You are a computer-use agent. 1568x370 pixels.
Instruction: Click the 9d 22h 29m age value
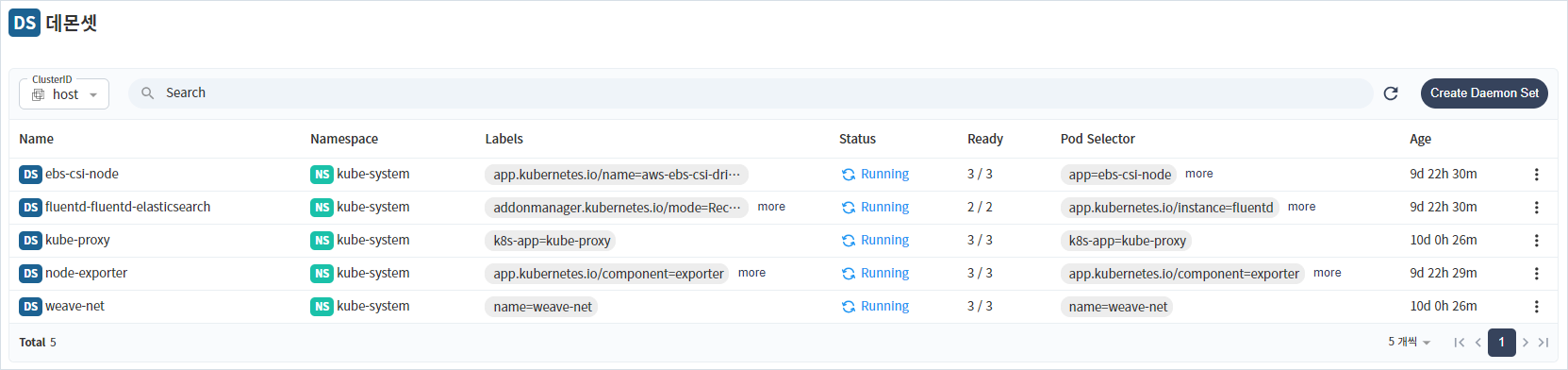[x=1444, y=273]
